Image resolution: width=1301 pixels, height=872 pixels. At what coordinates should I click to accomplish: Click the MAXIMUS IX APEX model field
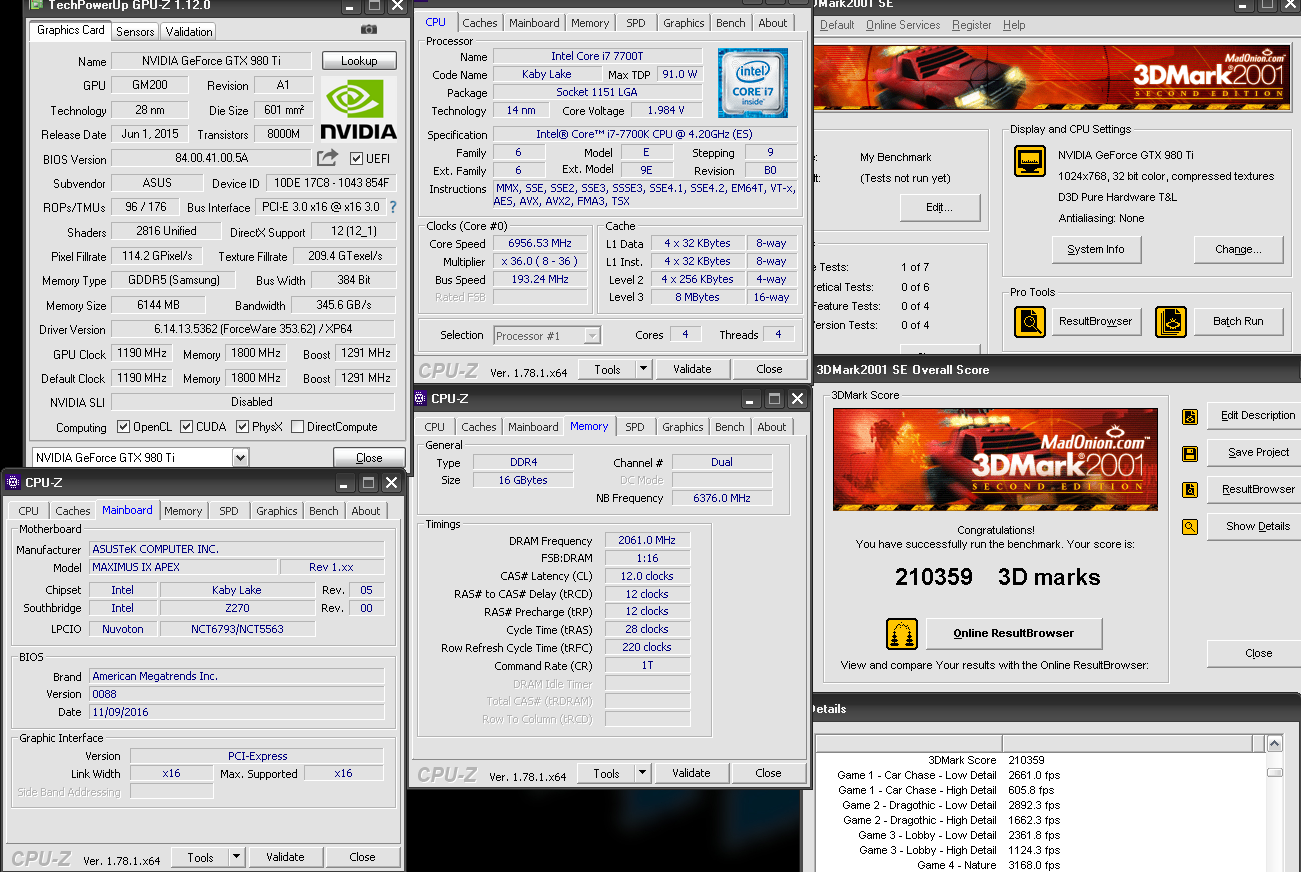(x=184, y=568)
